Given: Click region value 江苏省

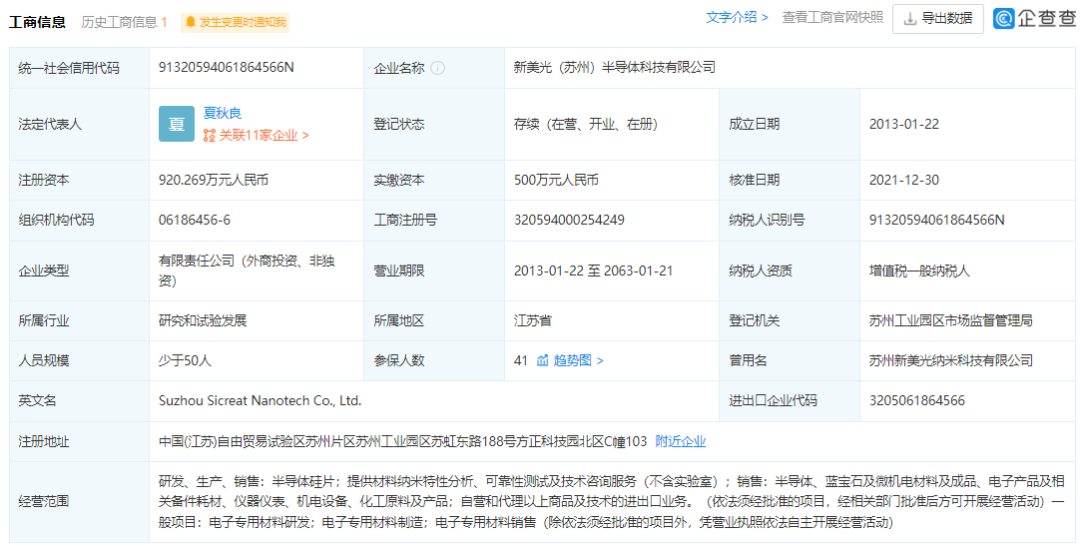Looking at the screenshot, I should coord(532,320).
